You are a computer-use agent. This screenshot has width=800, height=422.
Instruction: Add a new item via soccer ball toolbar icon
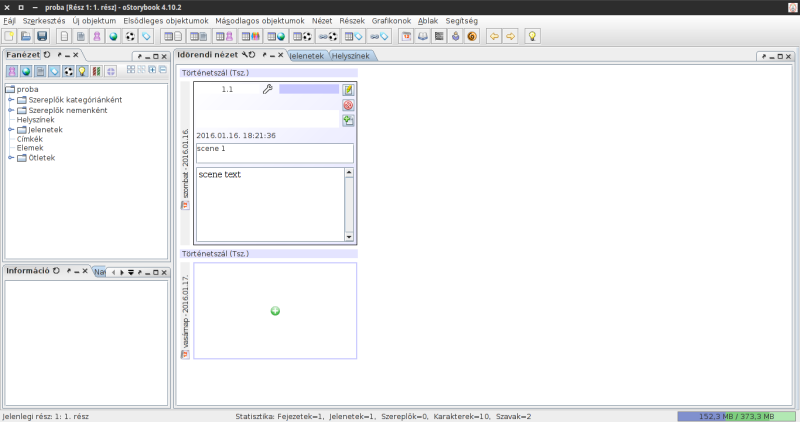(130, 36)
